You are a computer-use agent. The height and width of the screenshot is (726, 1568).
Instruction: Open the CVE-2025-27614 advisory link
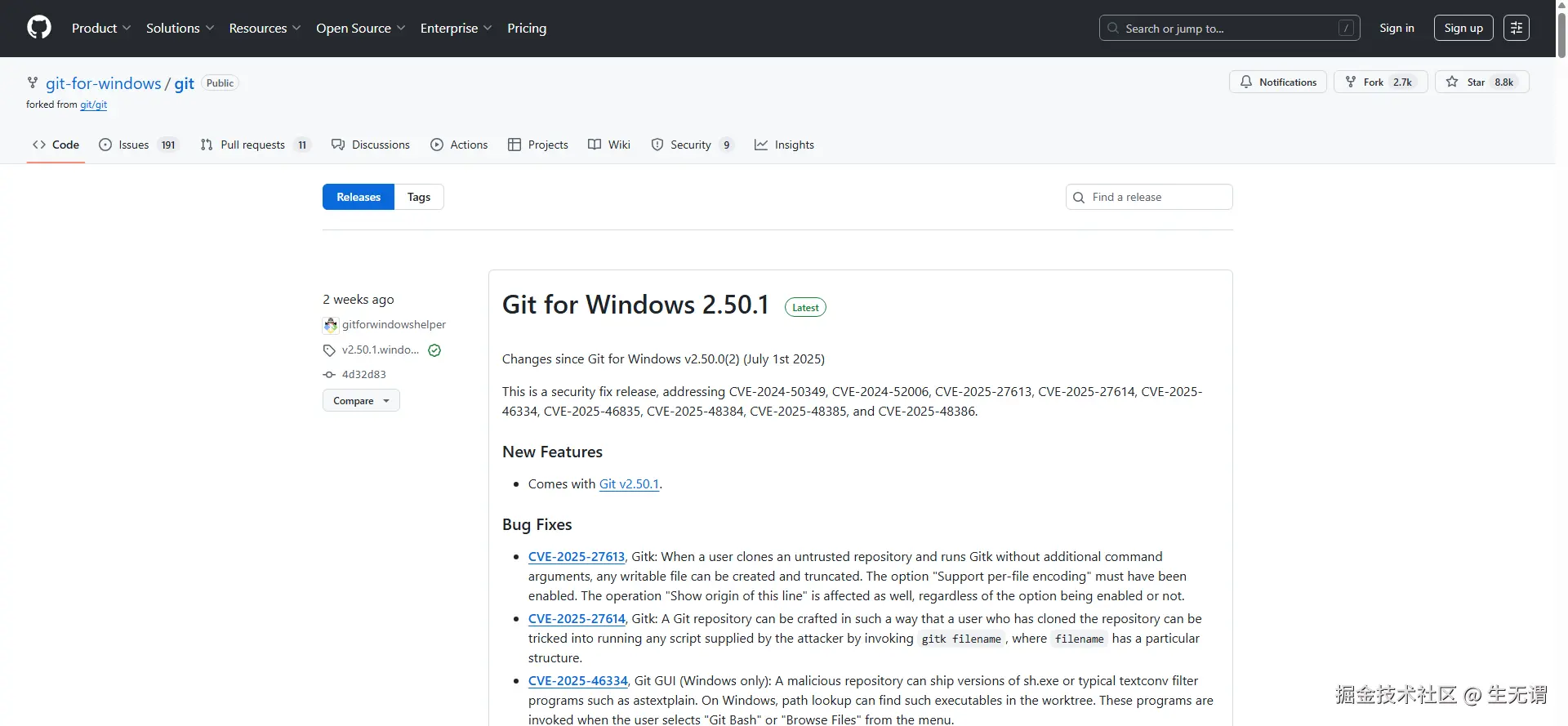point(577,618)
